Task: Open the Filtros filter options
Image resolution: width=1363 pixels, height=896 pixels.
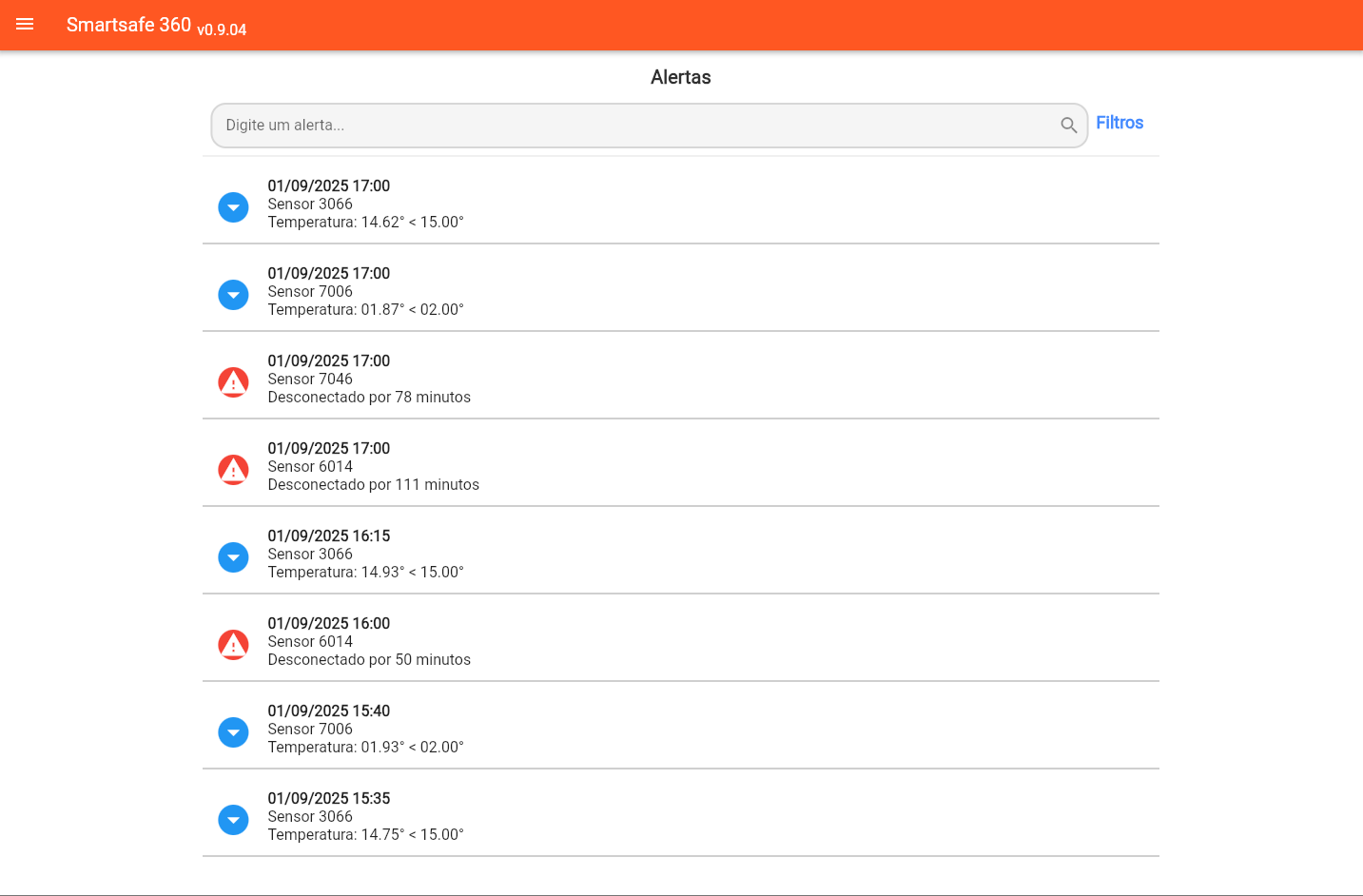Action: point(1119,123)
